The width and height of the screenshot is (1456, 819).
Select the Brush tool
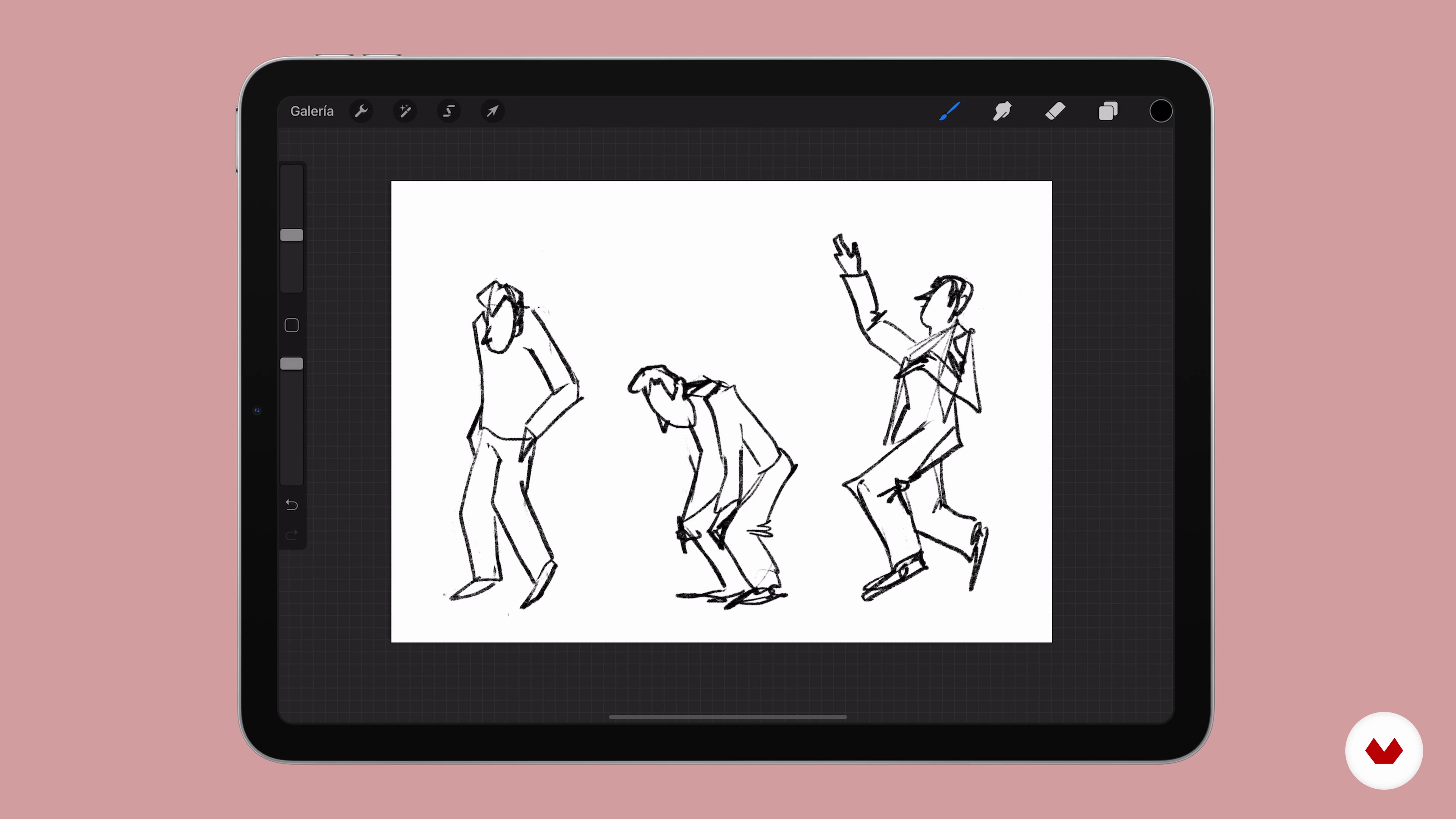(949, 111)
